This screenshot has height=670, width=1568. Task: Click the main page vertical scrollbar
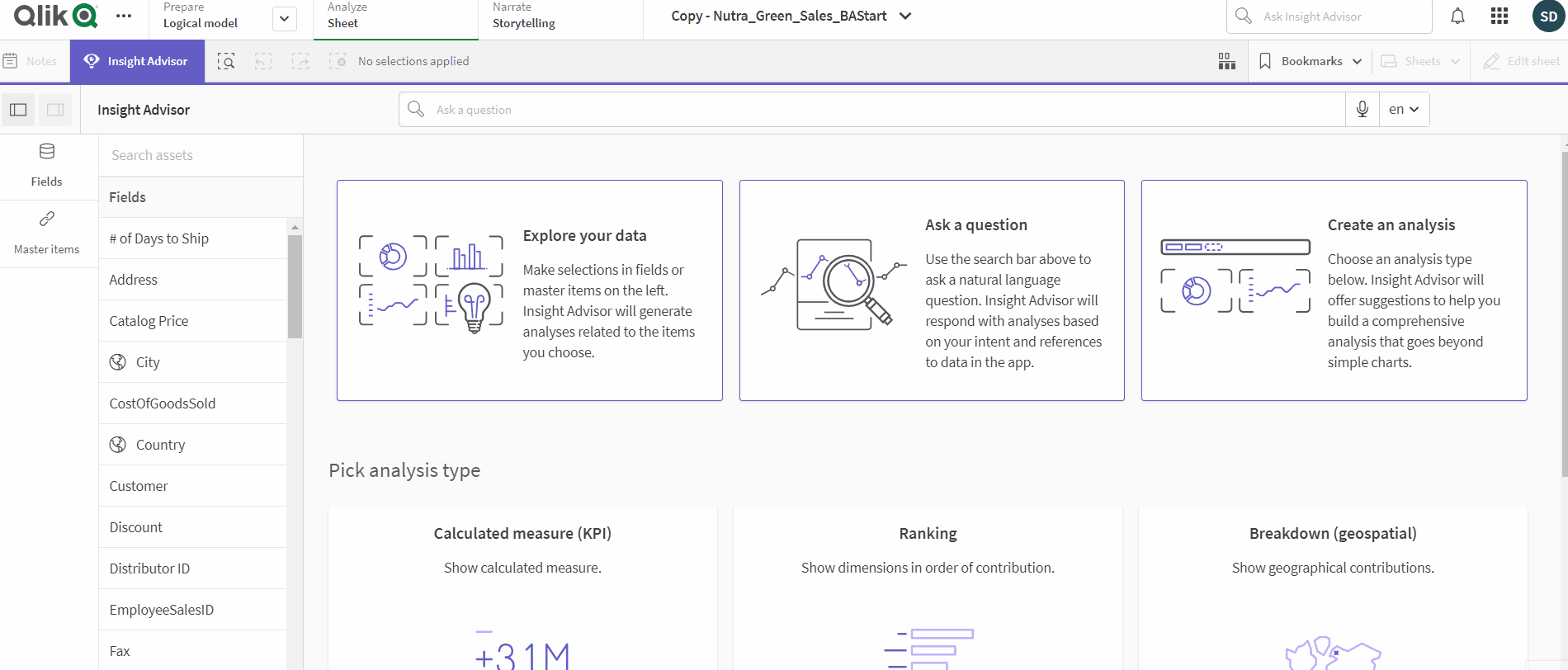pyautogui.click(x=1564, y=314)
